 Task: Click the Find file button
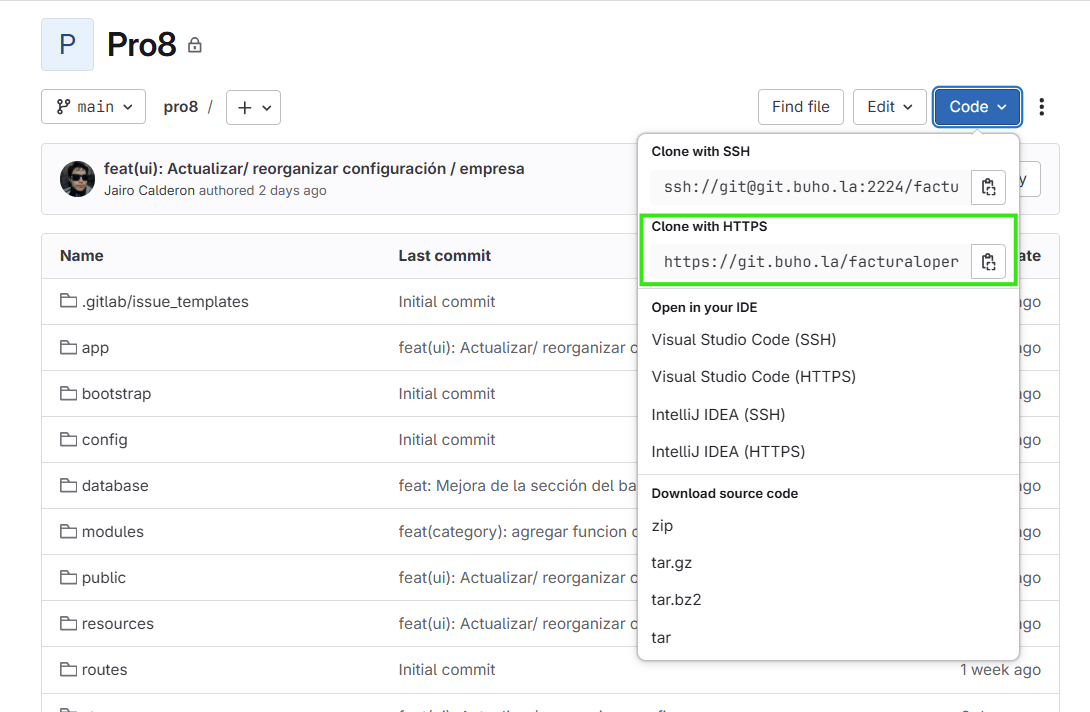800,106
